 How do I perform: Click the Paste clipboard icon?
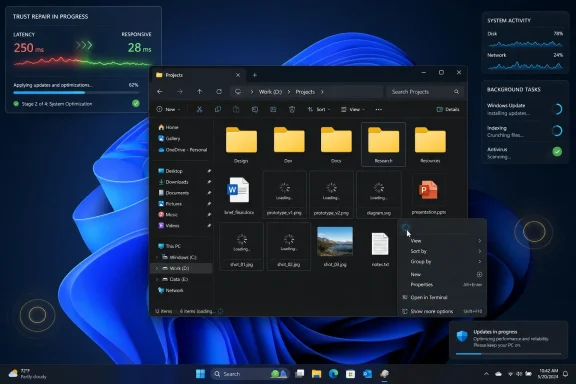pyautogui.click(x=236, y=110)
